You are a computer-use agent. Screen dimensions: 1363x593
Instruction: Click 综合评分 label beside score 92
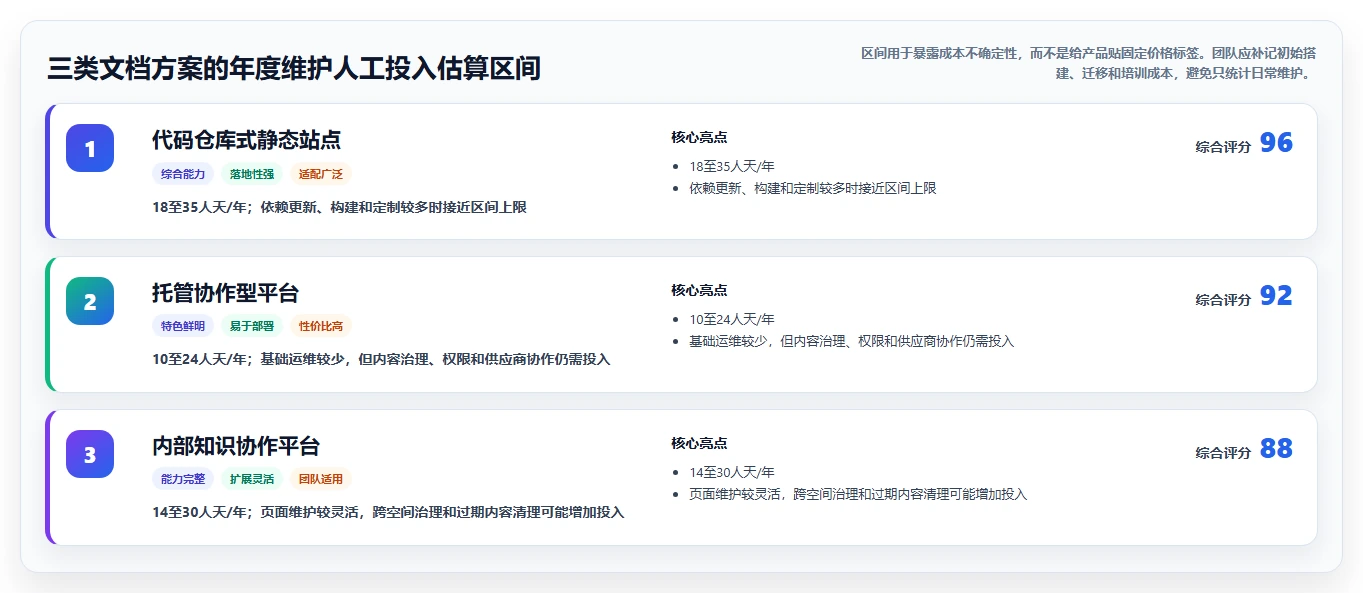pos(1223,299)
